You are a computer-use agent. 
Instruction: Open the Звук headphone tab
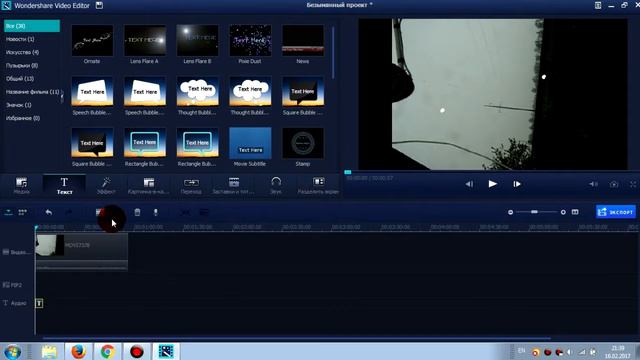(276, 185)
